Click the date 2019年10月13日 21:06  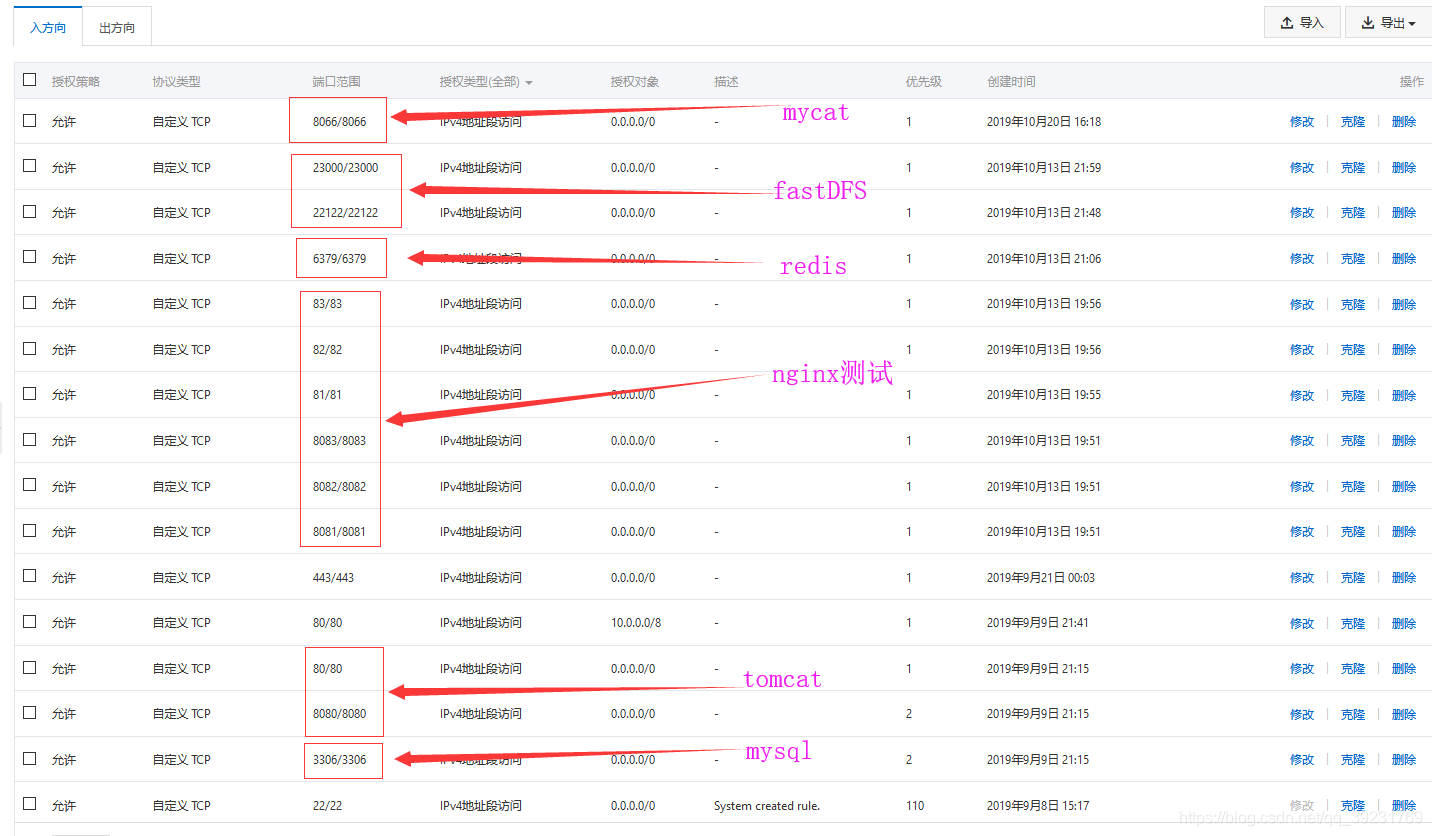click(x=1044, y=259)
